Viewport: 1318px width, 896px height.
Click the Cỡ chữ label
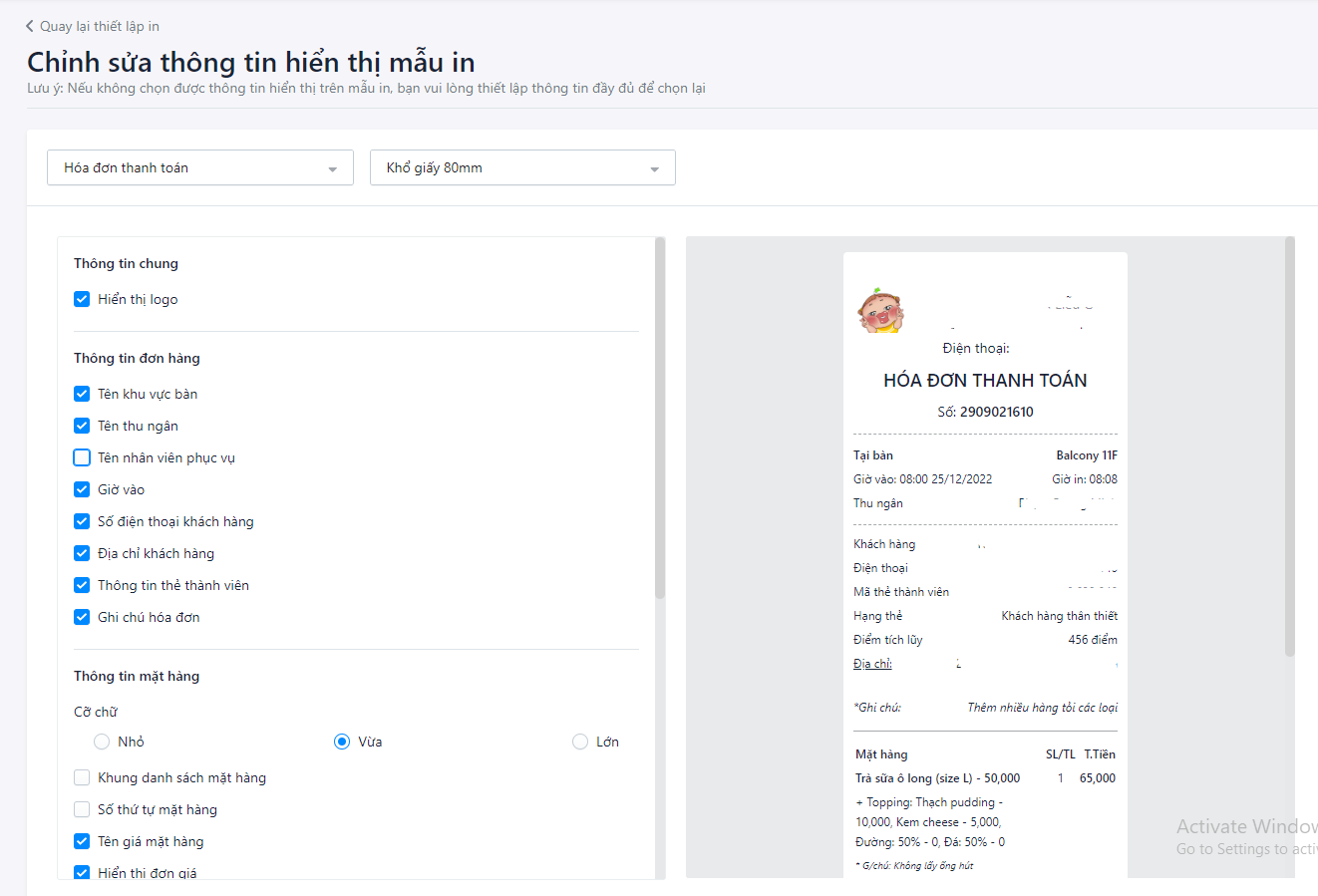click(x=96, y=712)
